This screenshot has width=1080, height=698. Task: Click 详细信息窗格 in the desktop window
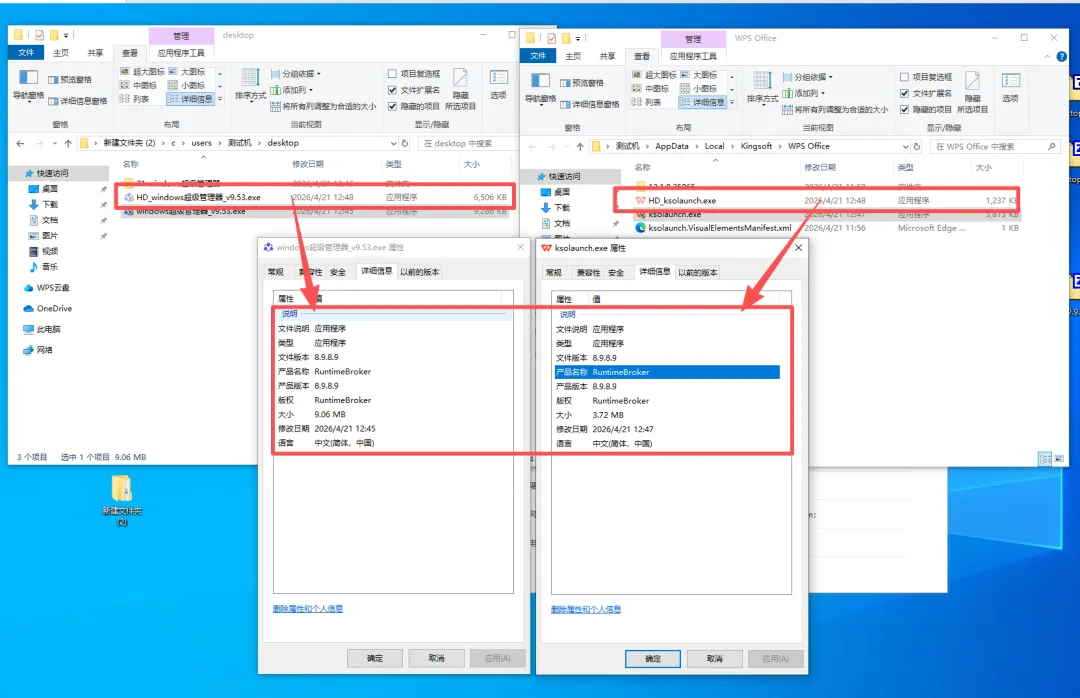[x=77, y=101]
